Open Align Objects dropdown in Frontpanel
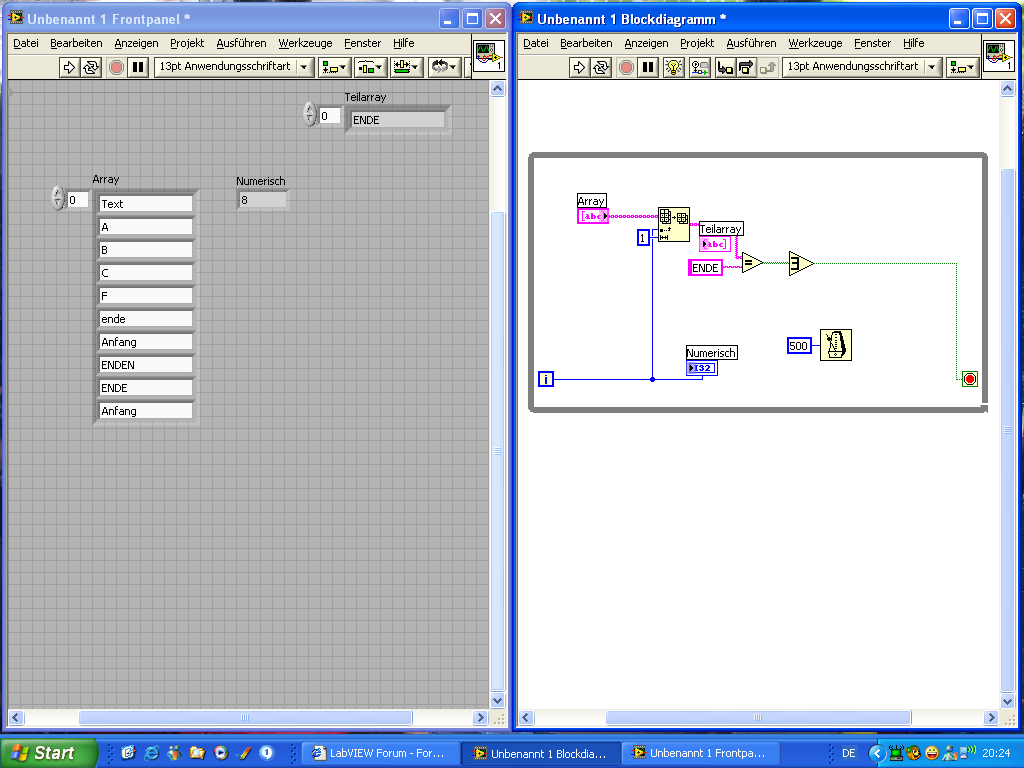Image resolution: width=1024 pixels, height=768 pixels. 334,67
